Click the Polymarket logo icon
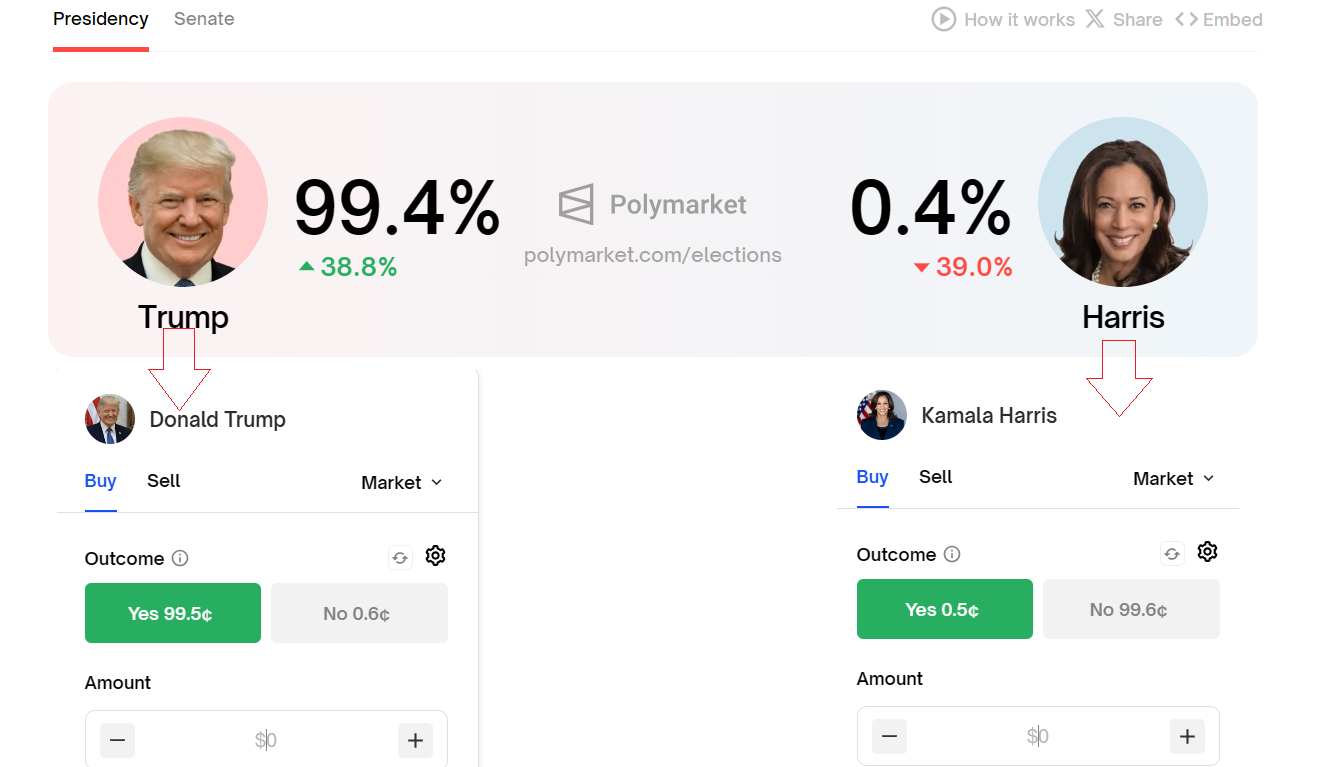 click(576, 204)
